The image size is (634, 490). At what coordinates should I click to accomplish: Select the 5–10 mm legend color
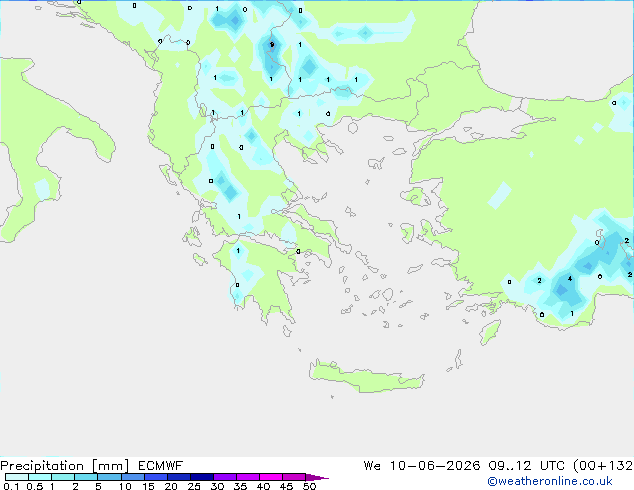pos(109,477)
